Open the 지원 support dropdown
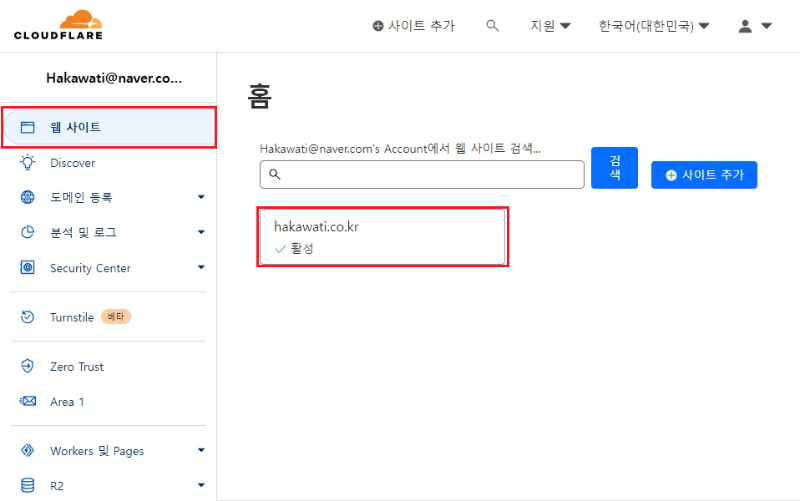 [550, 26]
